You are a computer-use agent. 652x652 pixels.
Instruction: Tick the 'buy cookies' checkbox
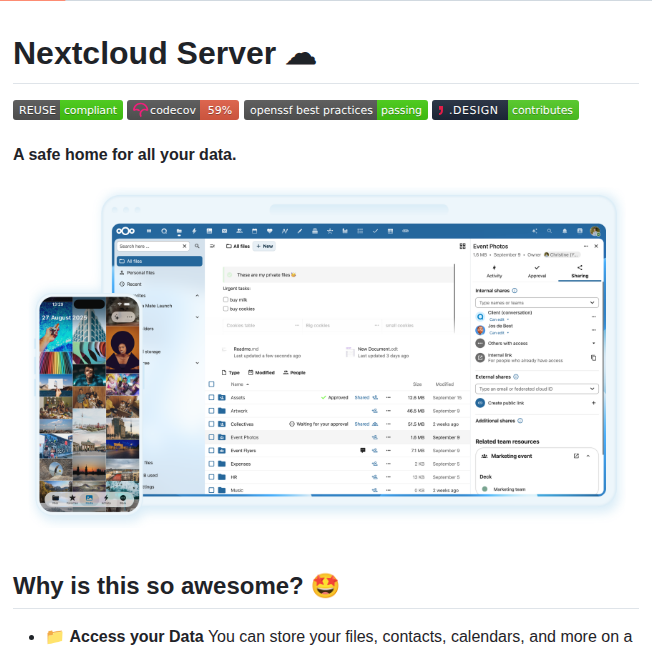tap(225, 309)
